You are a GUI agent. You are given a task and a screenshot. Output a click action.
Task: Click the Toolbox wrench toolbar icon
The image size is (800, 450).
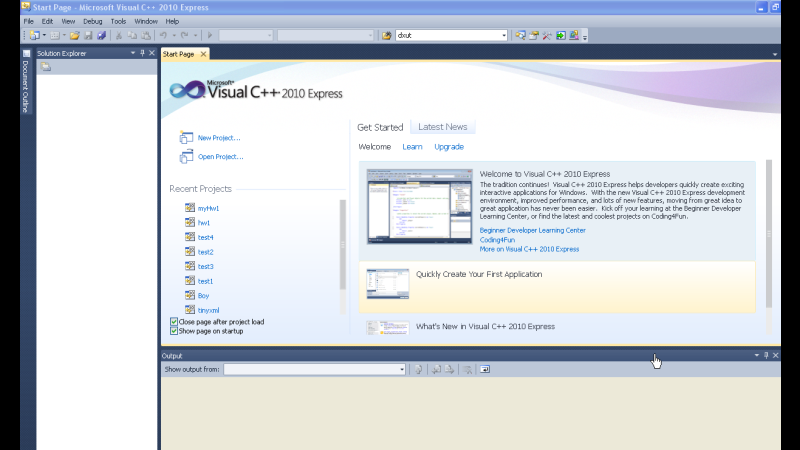pyautogui.click(x=547, y=35)
